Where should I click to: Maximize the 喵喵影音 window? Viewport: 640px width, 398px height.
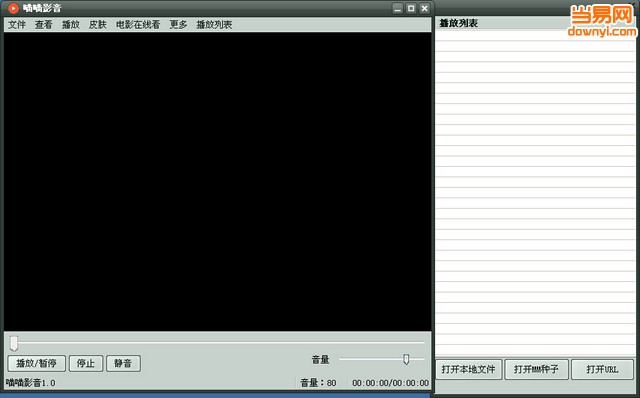411,8
